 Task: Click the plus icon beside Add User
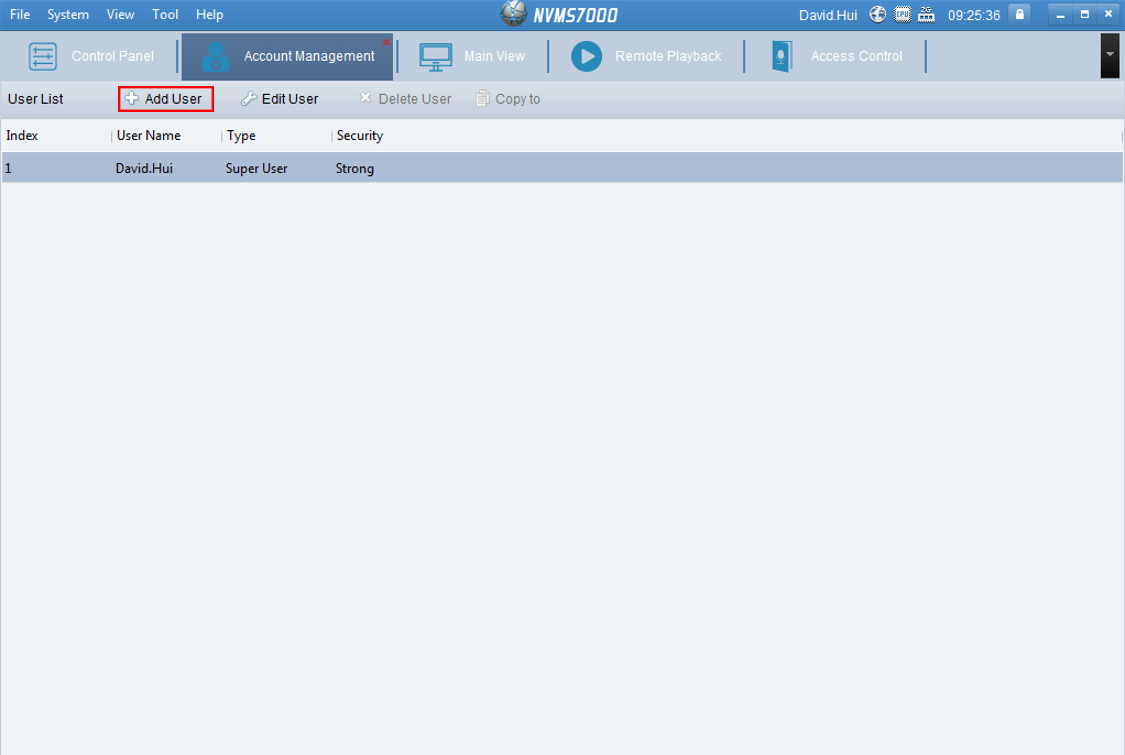point(131,98)
